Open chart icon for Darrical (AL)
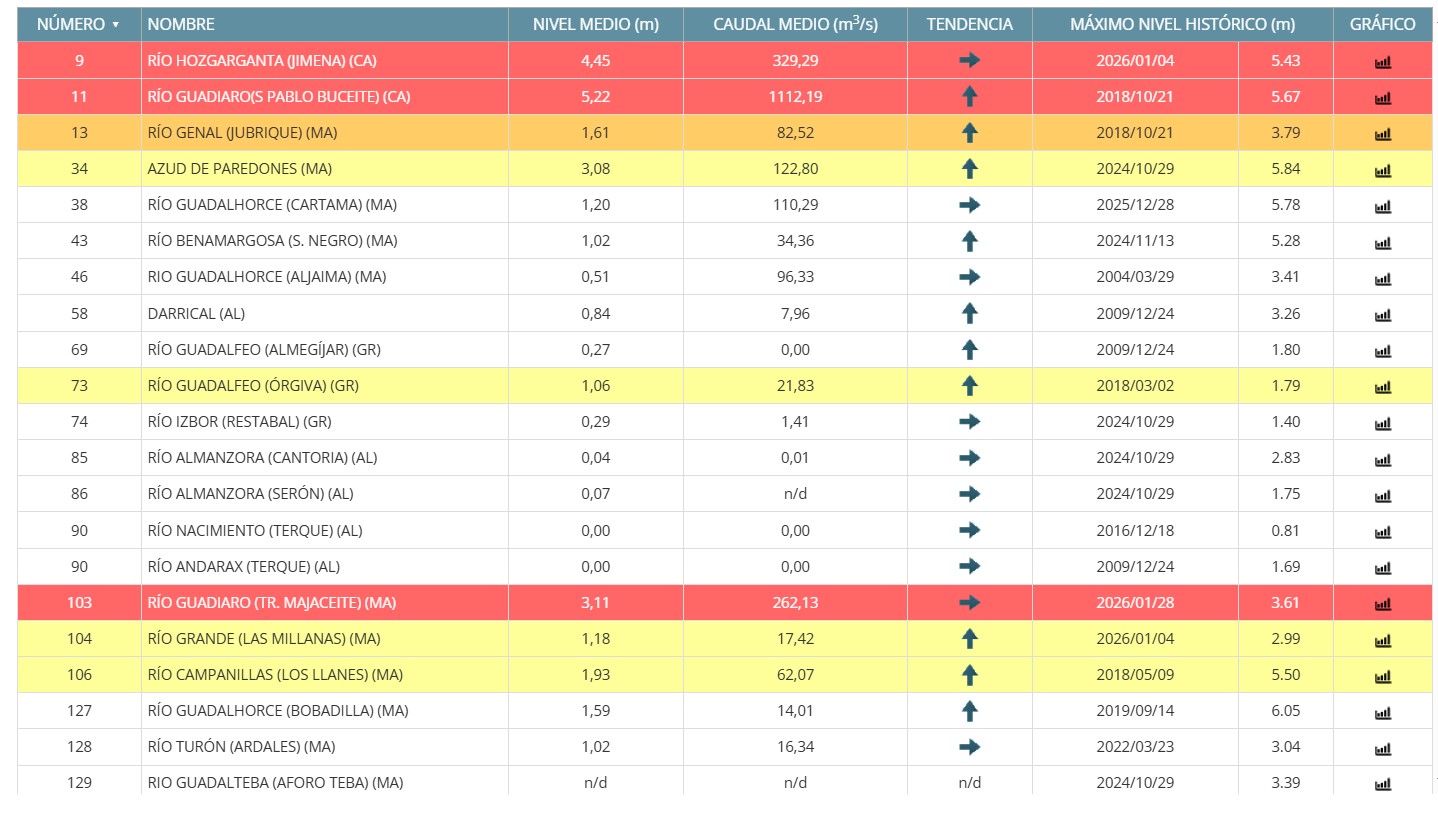The width and height of the screenshot is (1438, 814). pos(1382,315)
